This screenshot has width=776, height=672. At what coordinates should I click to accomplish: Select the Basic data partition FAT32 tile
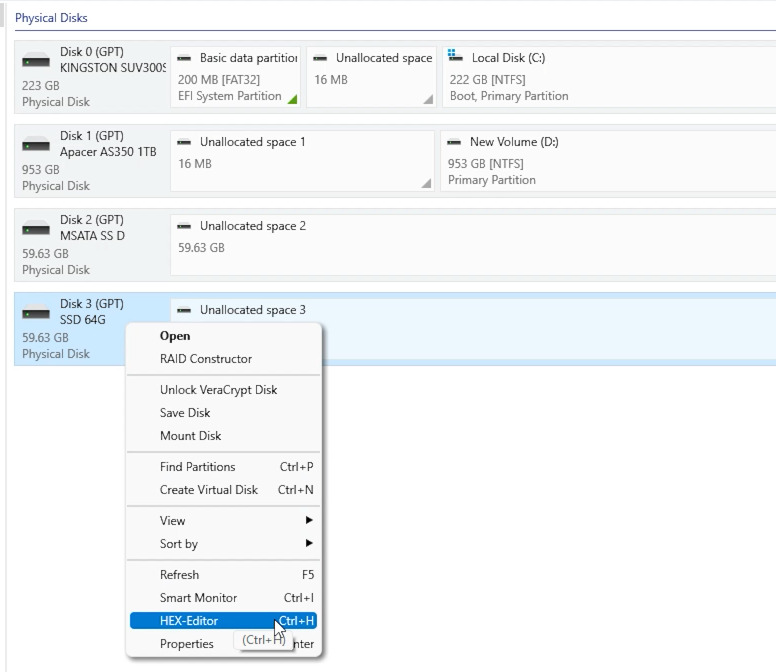pyautogui.click(x=236, y=77)
